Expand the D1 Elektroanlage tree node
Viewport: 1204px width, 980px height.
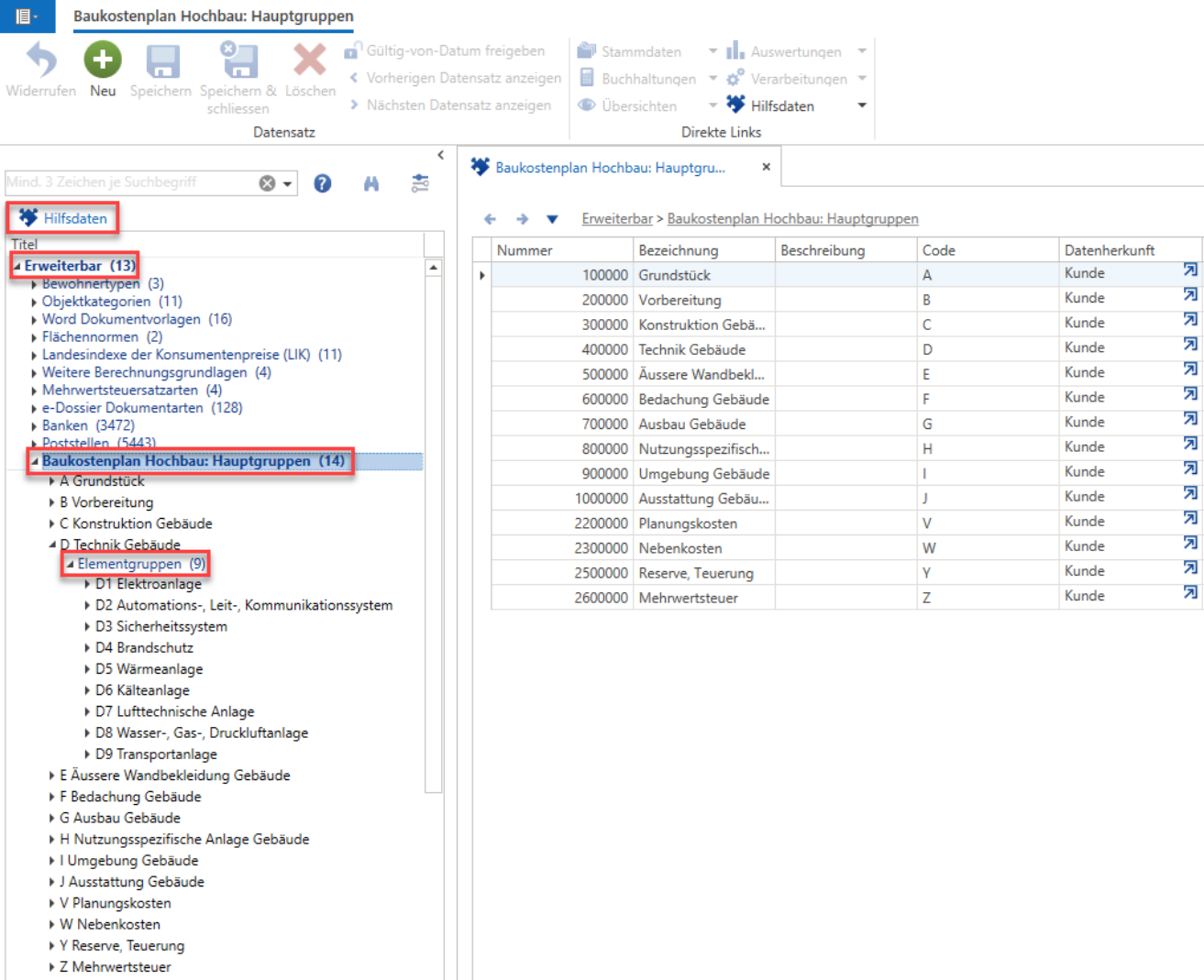[x=87, y=584]
